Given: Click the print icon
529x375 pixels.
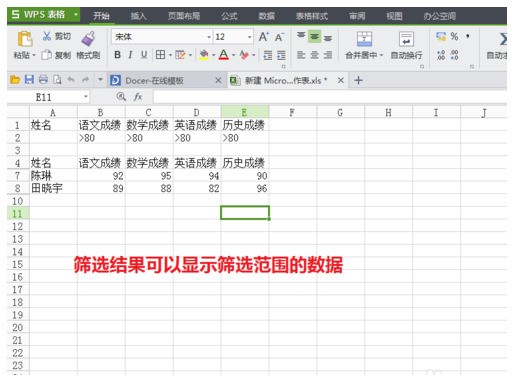Looking at the screenshot, I should point(43,80).
